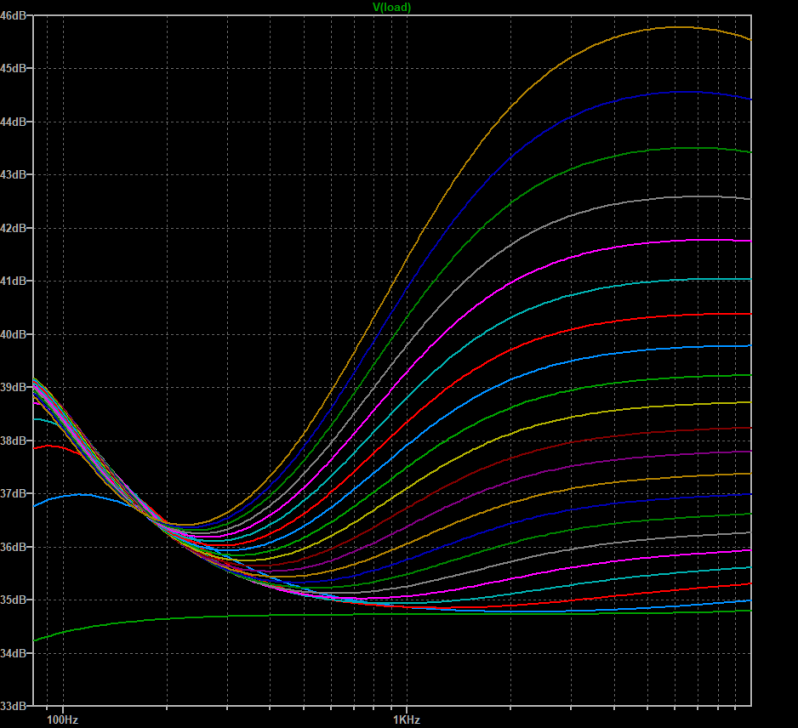Select the 41dB vertical axis label
Image resolution: width=798 pixels, height=728 pixels.
tap(16, 281)
